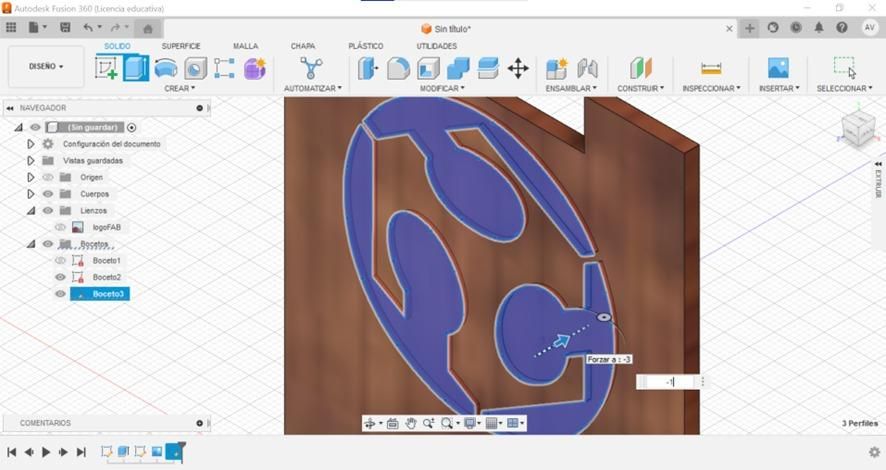Open the SELECCIONAR dropdown menu
This screenshot has height=470, width=886.
pos(844,88)
